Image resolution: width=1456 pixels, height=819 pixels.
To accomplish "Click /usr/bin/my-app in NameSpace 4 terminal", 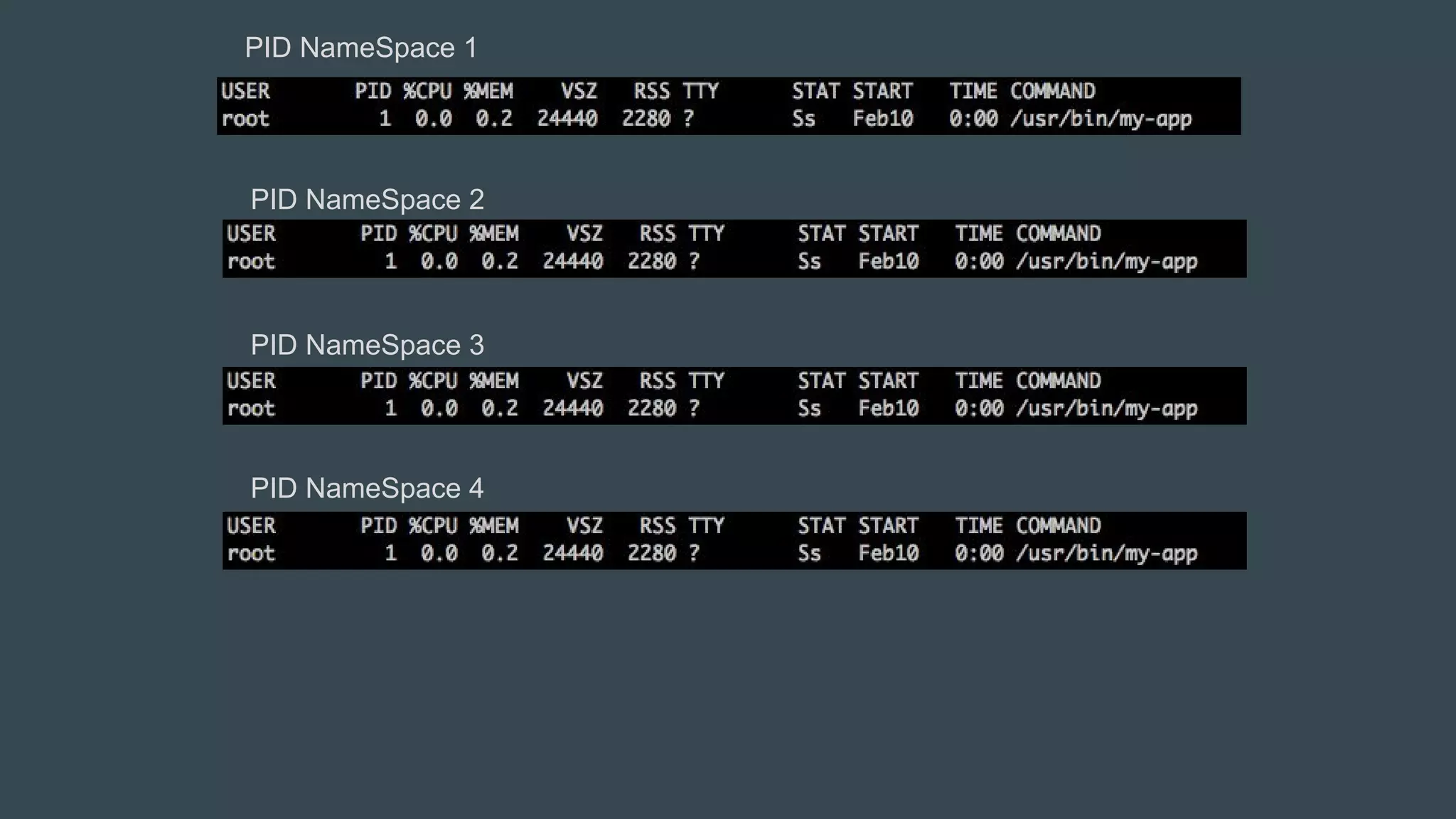I will 1106,554.
